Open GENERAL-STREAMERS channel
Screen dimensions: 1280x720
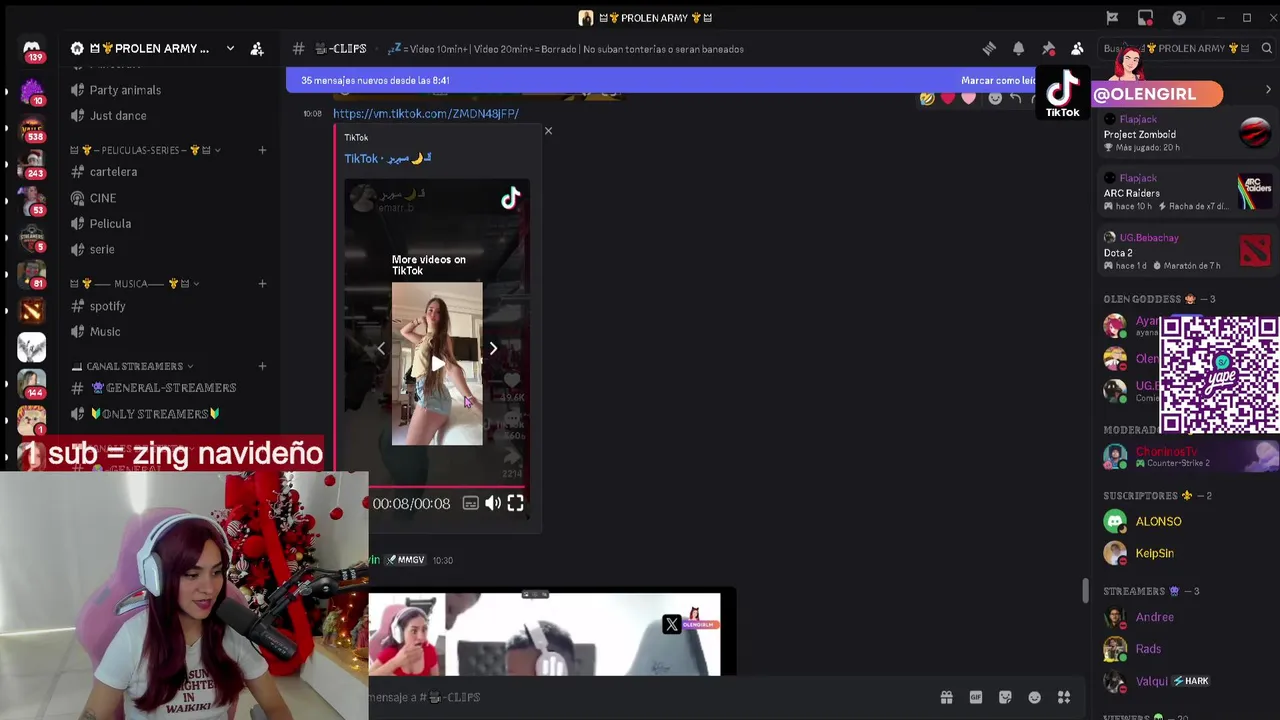tap(165, 388)
